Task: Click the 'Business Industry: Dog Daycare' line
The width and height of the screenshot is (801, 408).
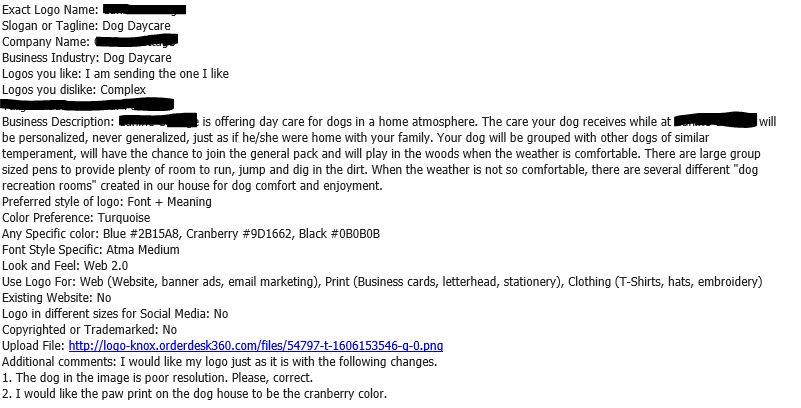Action: tap(87, 58)
